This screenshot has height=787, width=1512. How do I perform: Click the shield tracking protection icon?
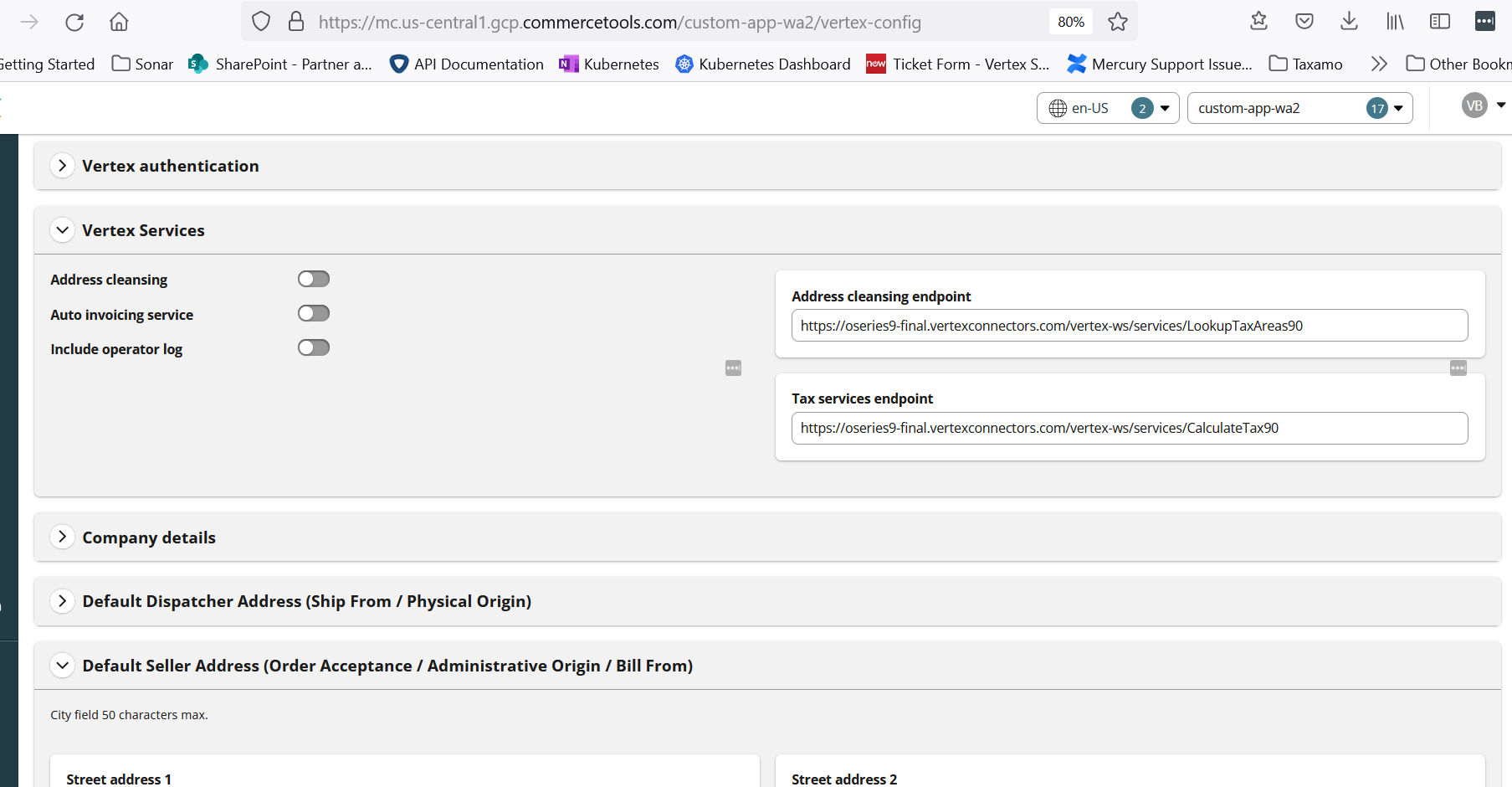[x=260, y=22]
